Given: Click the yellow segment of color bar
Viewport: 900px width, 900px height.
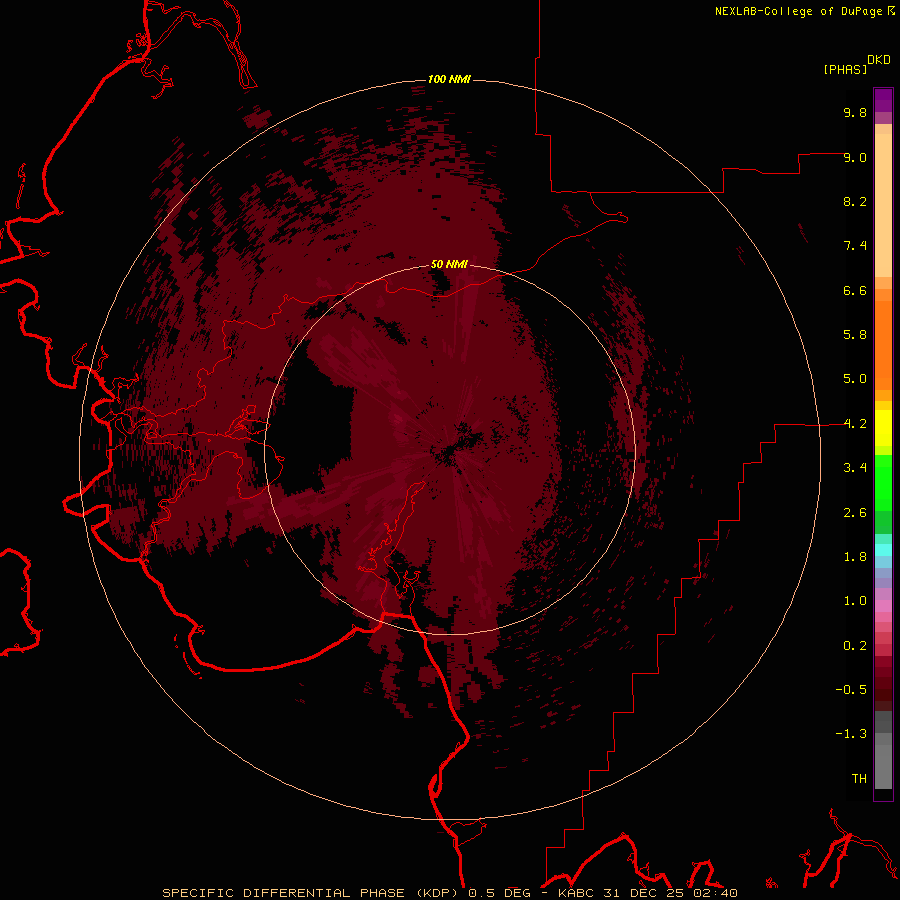Looking at the screenshot, I should [883, 428].
